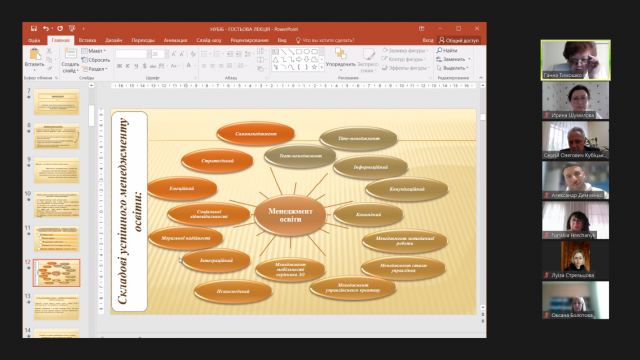
Task: Click the Redo/Repeat icon
Action: (60, 29)
